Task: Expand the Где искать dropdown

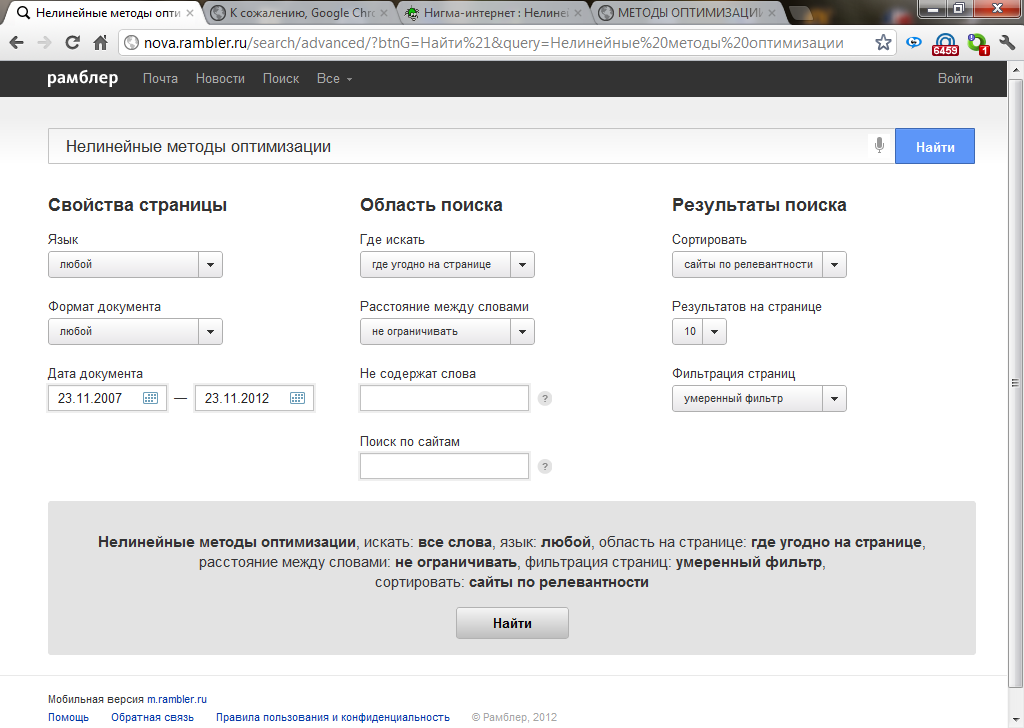Action: pyautogui.click(x=447, y=264)
